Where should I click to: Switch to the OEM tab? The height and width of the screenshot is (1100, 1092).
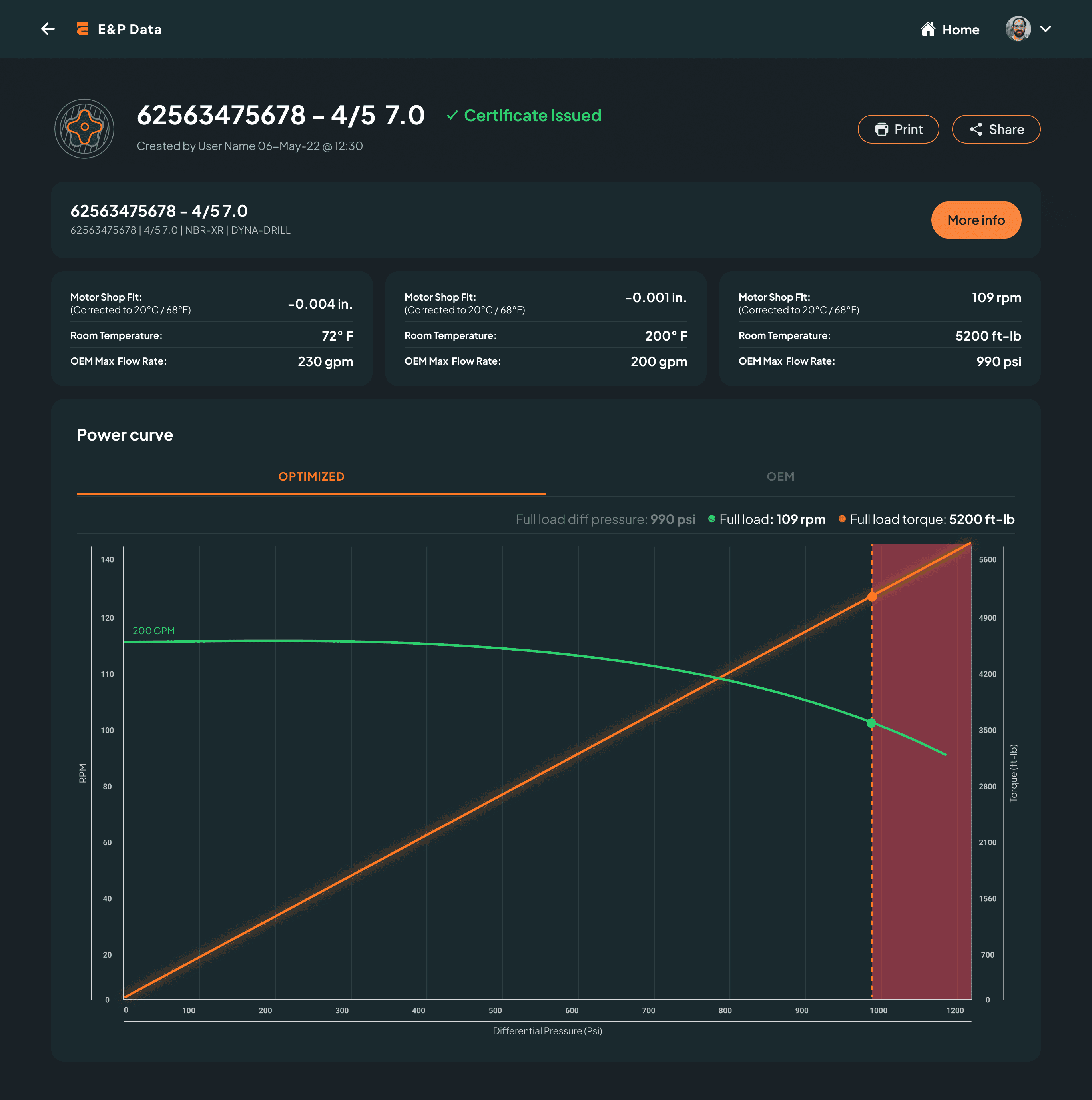[780, 477]
